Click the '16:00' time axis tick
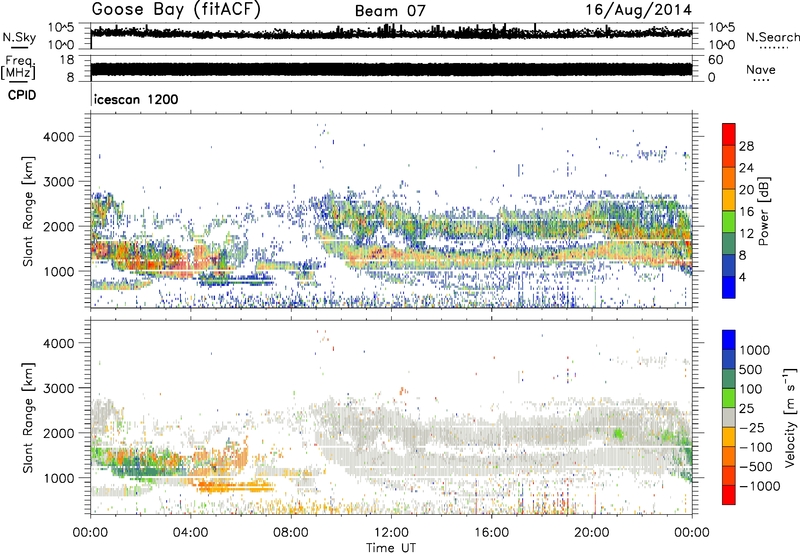800x554 pixels. pyautogui.click(x=491, y=533)
